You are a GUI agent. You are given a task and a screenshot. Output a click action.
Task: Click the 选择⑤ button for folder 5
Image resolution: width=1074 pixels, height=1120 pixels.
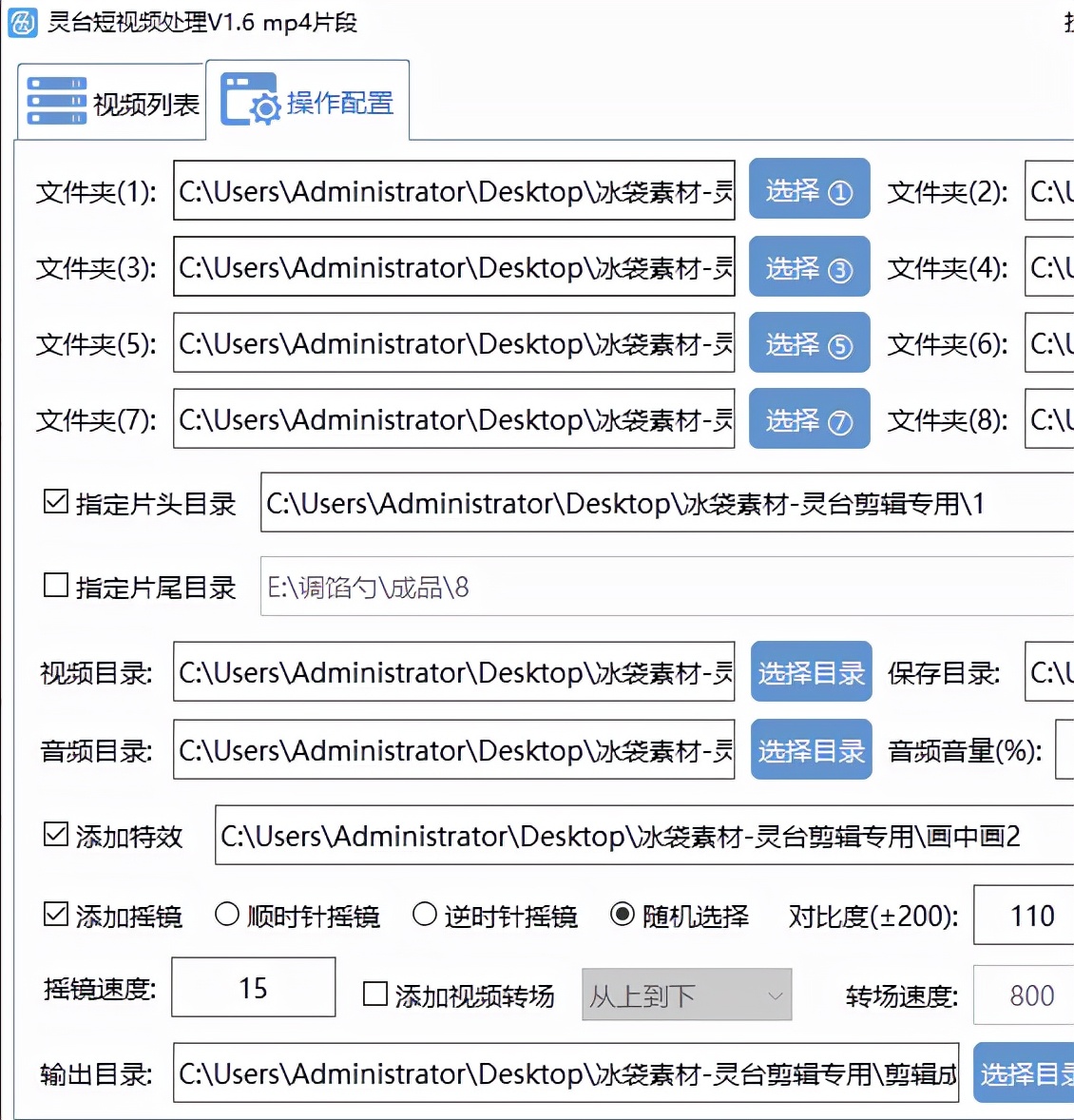tap(809, 343)
